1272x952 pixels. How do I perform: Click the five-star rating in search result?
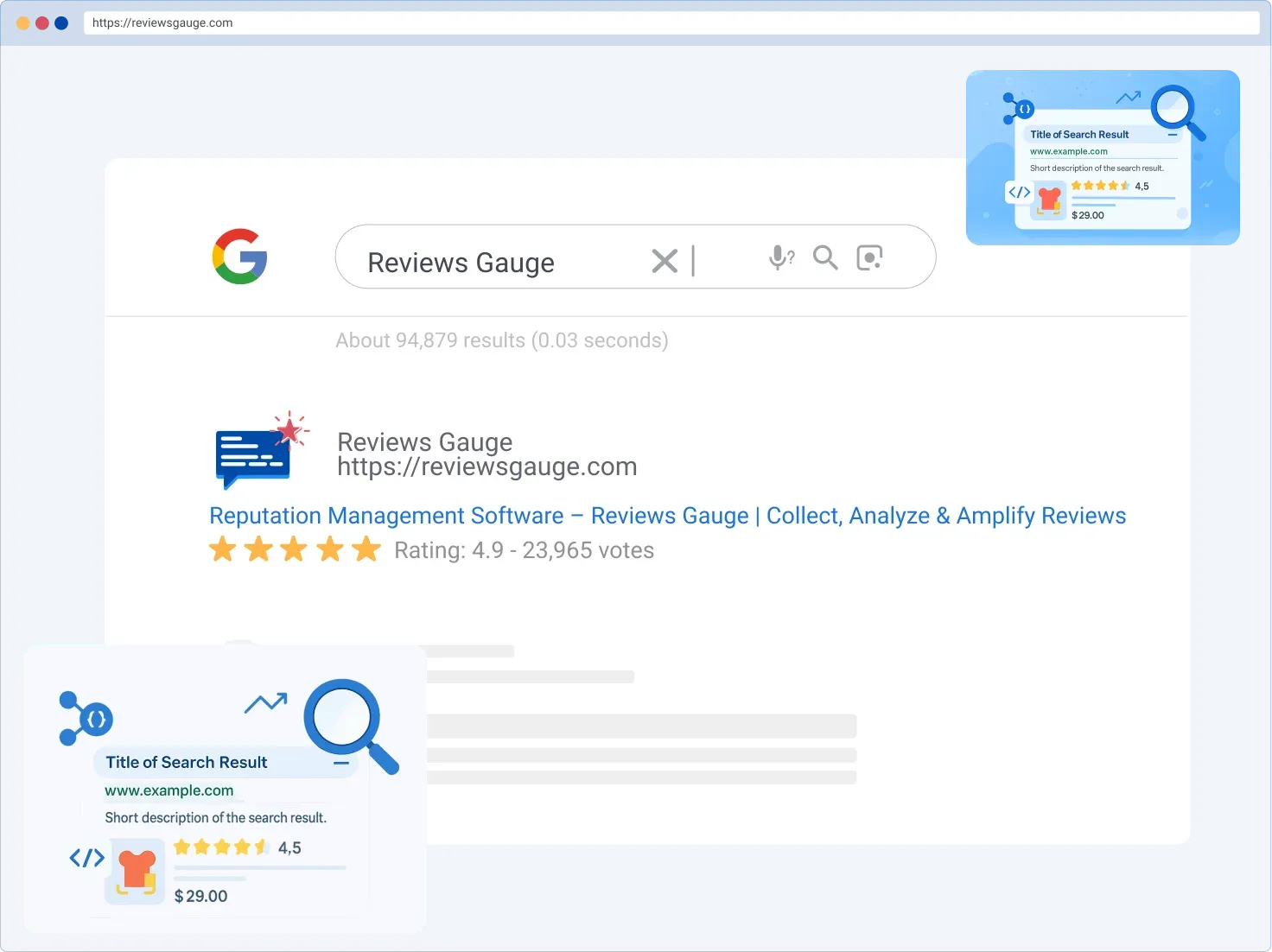pos(295,549)
